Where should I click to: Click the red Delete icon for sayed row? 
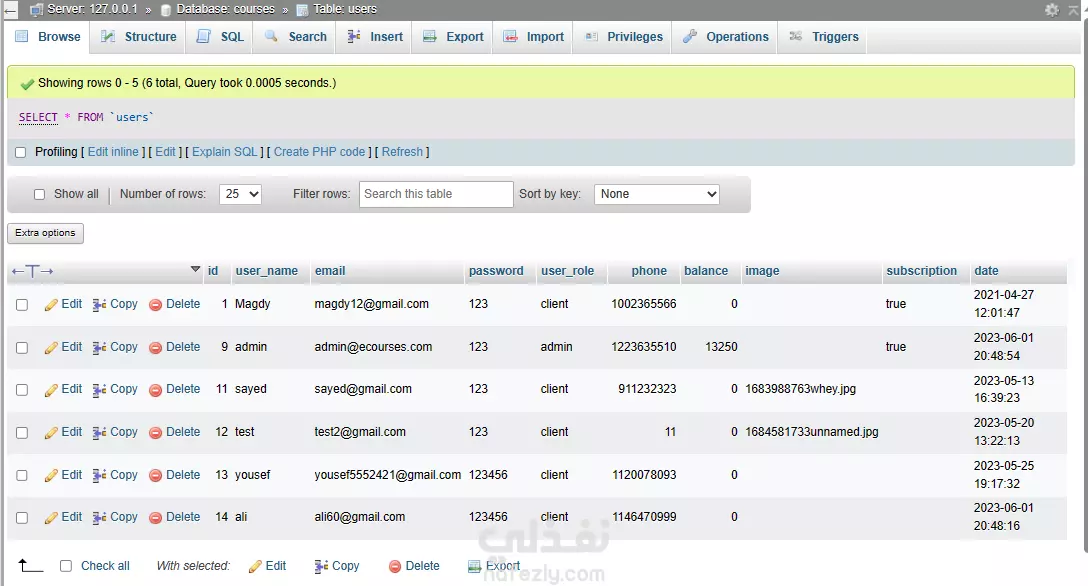pyautogui.click(x=155, y=390)
